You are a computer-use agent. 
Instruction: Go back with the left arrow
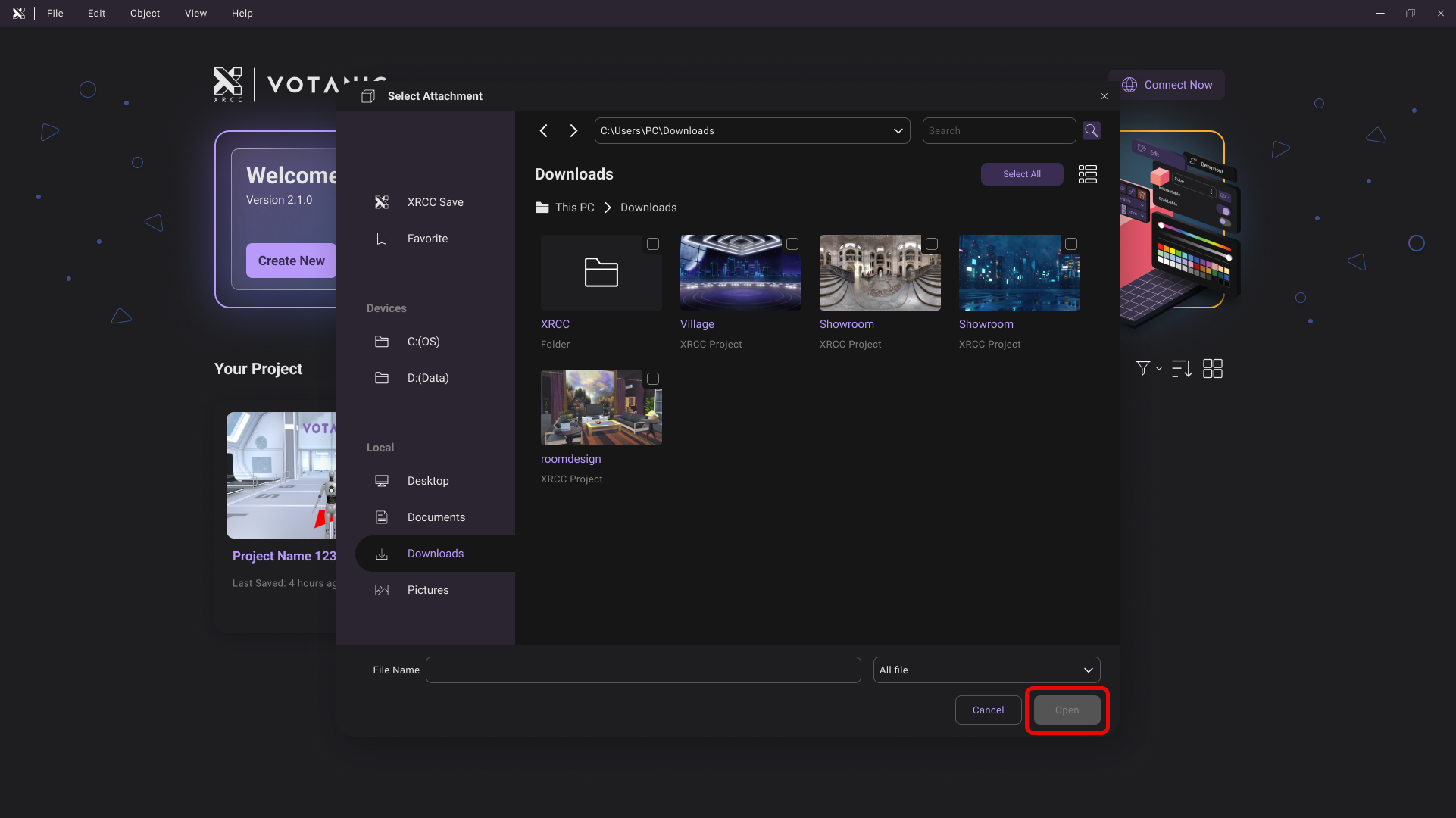[x=543, y=130]
